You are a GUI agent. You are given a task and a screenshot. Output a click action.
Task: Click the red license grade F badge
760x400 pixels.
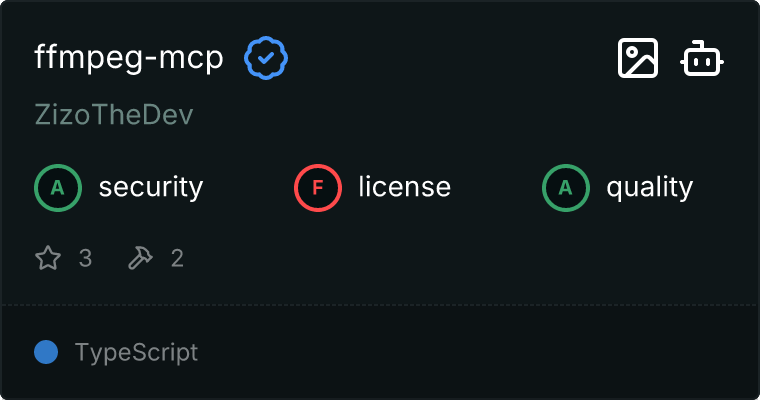click(x=317, y=187)
